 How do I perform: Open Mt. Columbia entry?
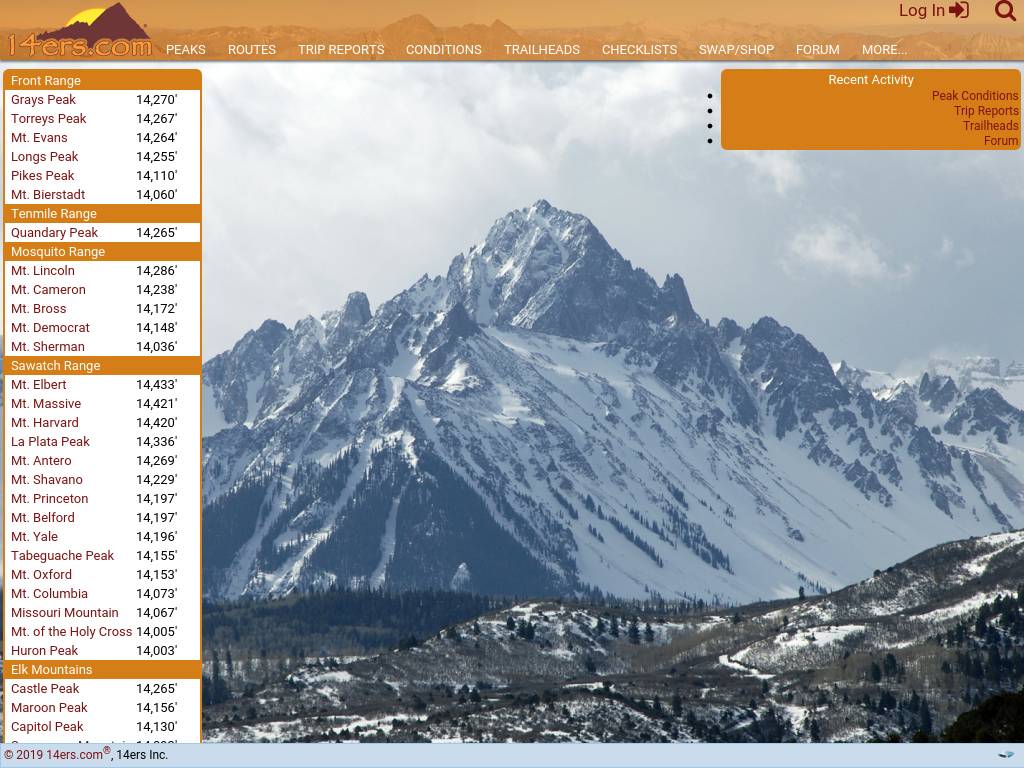[49, 592]
